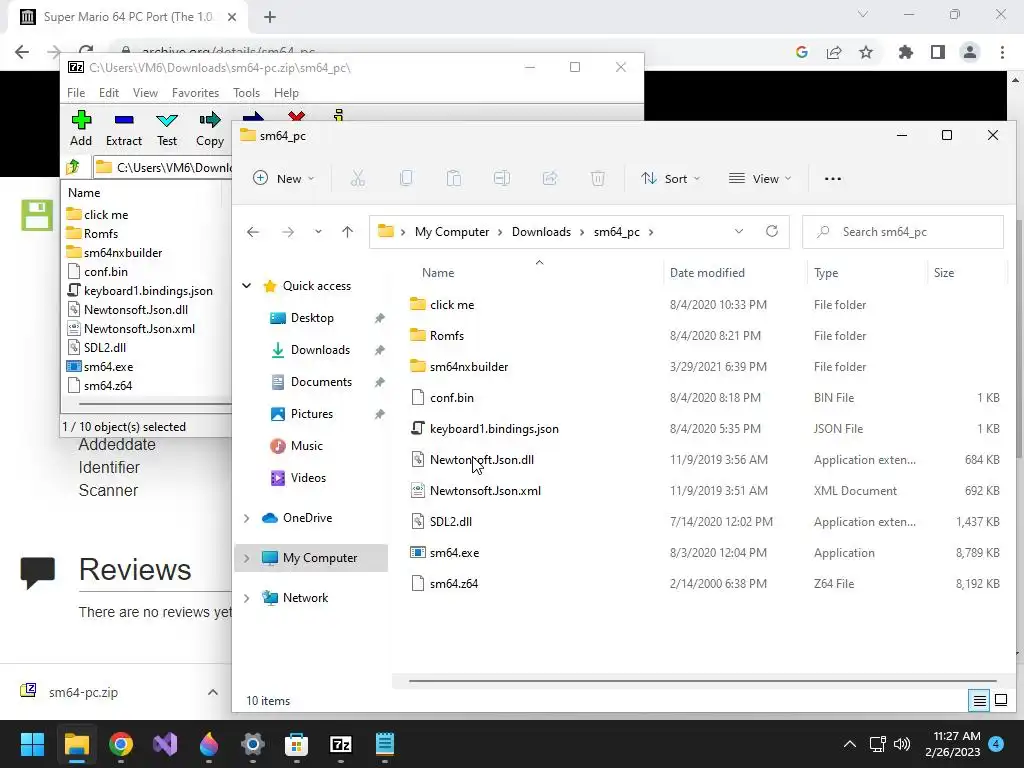Click the Extract icon in 7-Zip
The width and height of the screenshot is (1024, 768).
point(124,120)
